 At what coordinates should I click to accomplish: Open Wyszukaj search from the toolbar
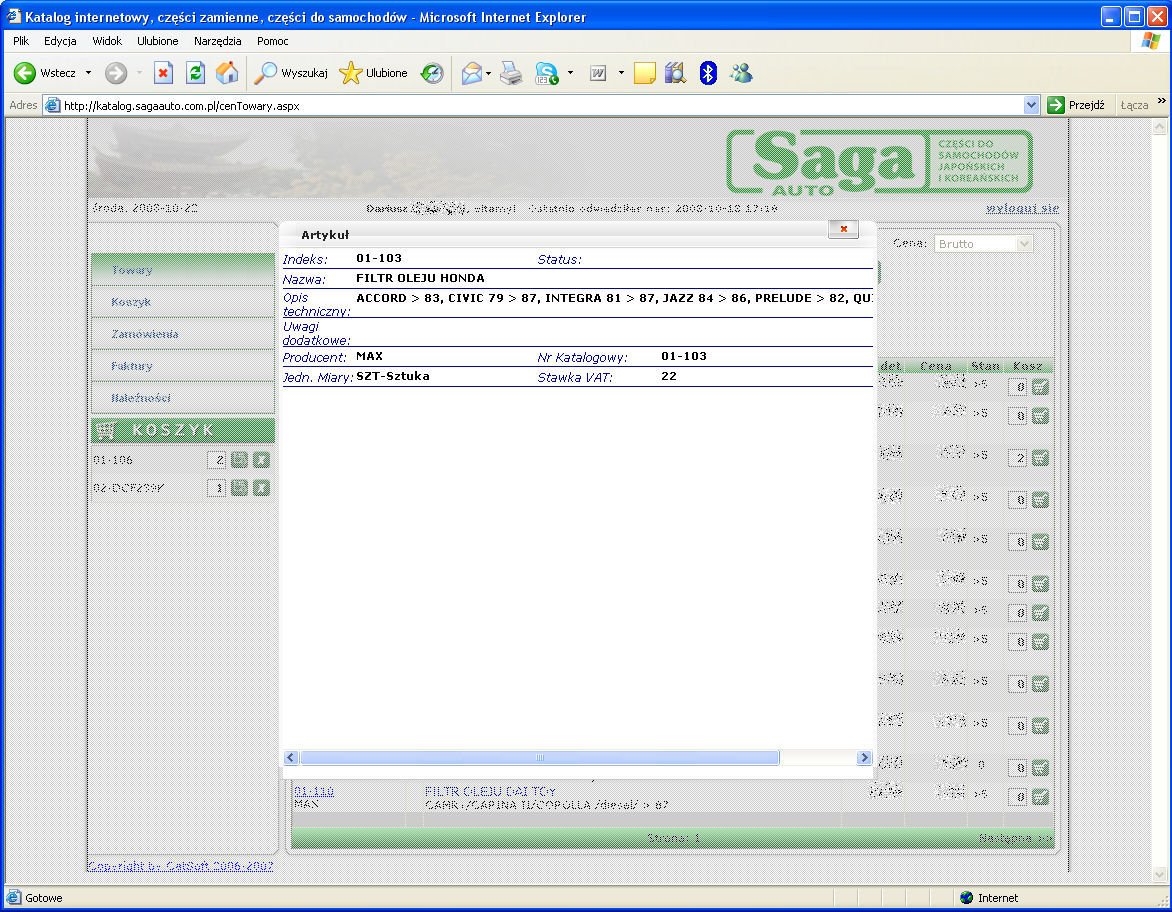(291, 73)
